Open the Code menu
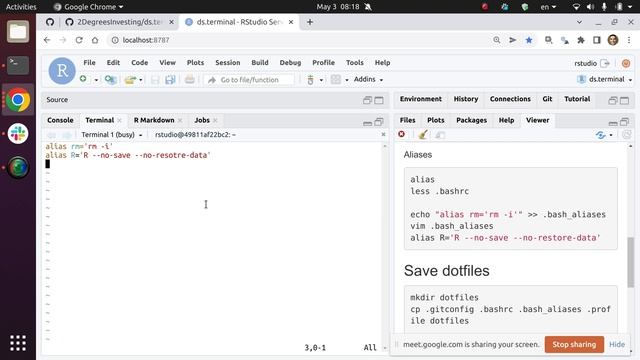This screenshot has height=360, width=640. pyautogui.click(x=140, y=62)
